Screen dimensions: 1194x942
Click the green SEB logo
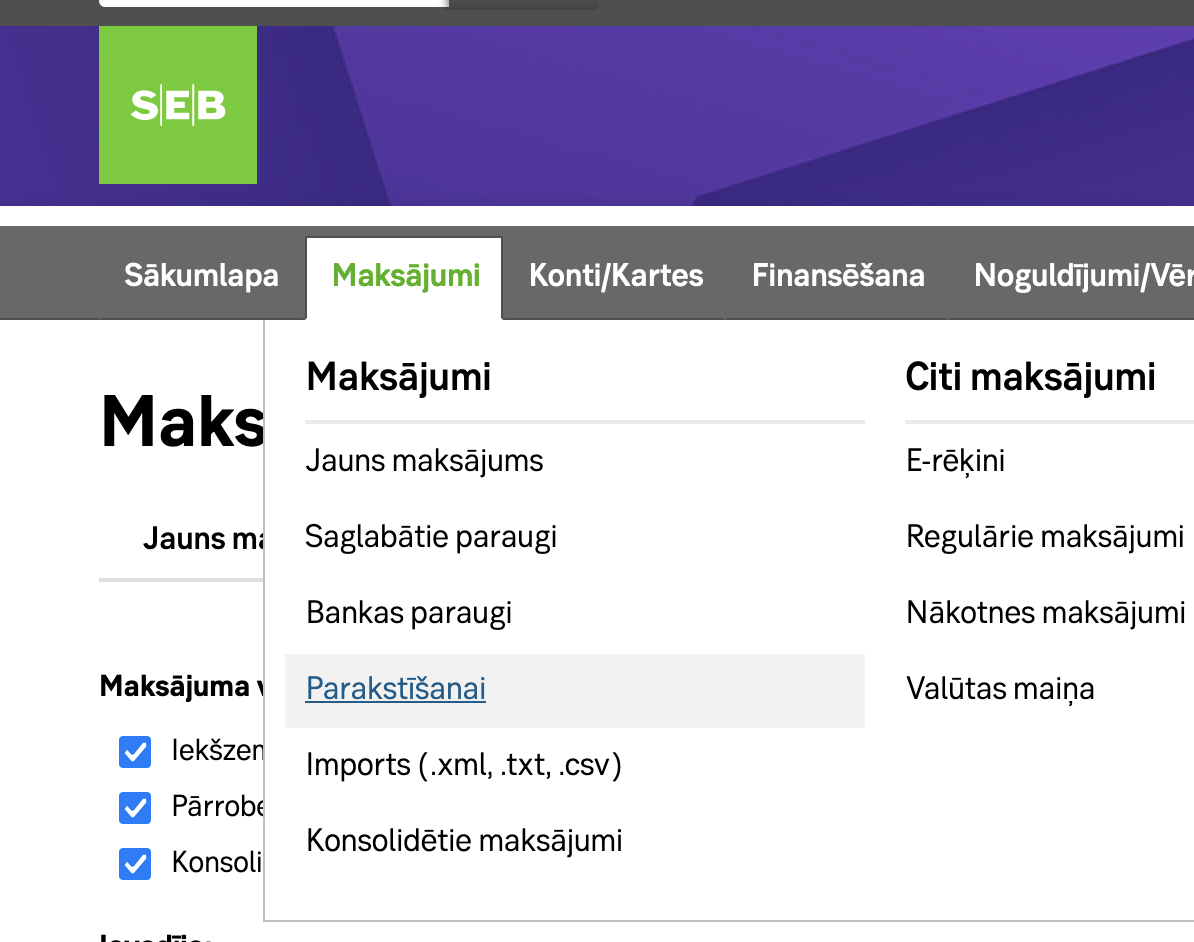pyautogui.click(x=178, y=105)
